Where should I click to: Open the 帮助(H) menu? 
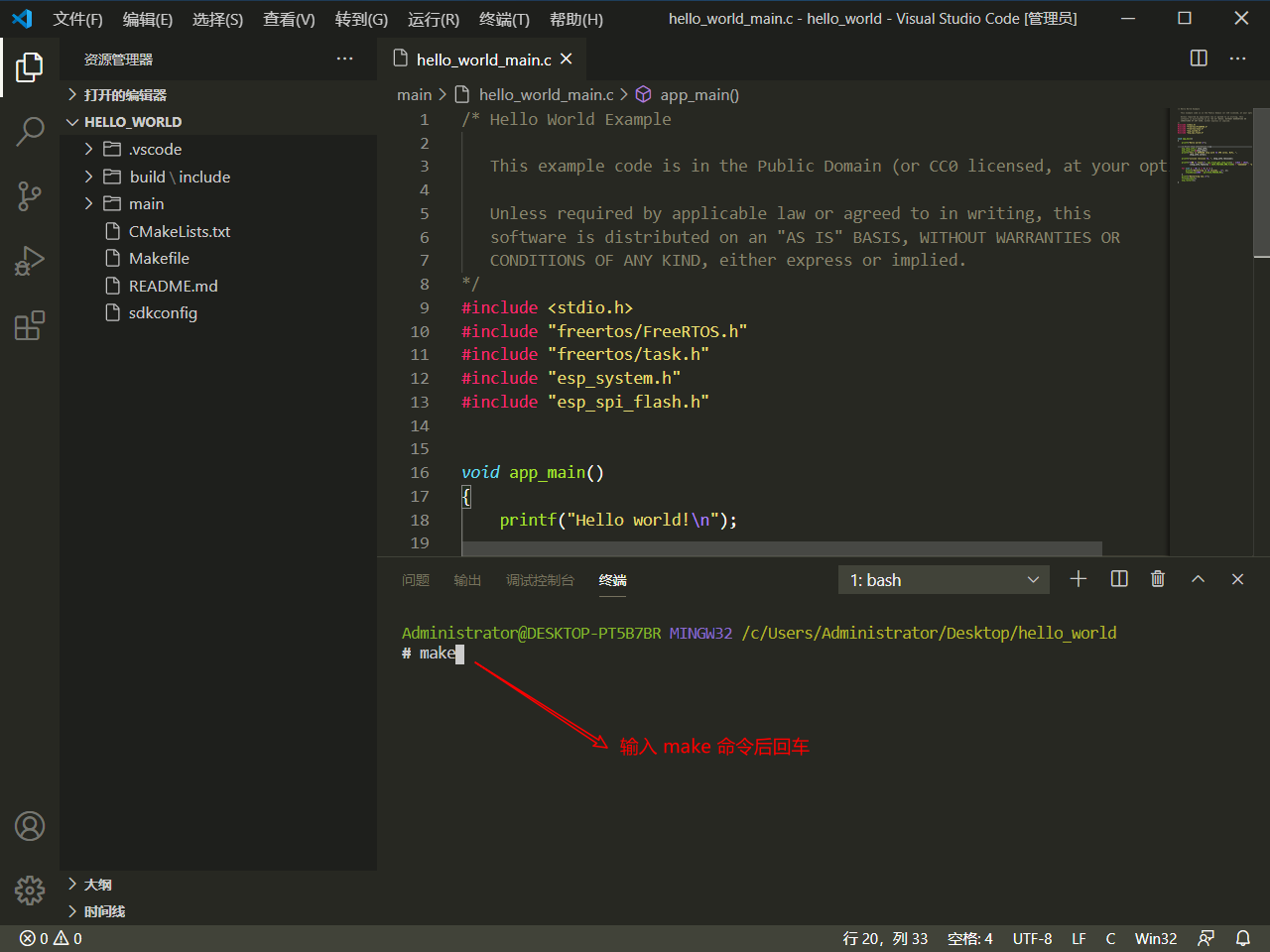click(x=575, y=19)
